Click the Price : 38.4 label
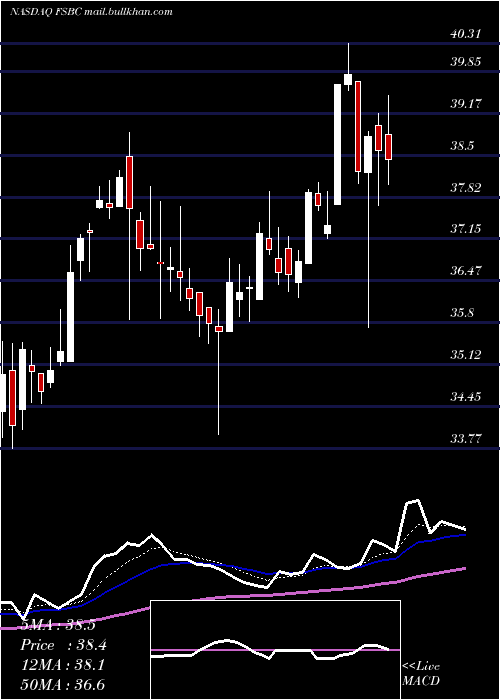Screen dimensions: 500x700 63,645
